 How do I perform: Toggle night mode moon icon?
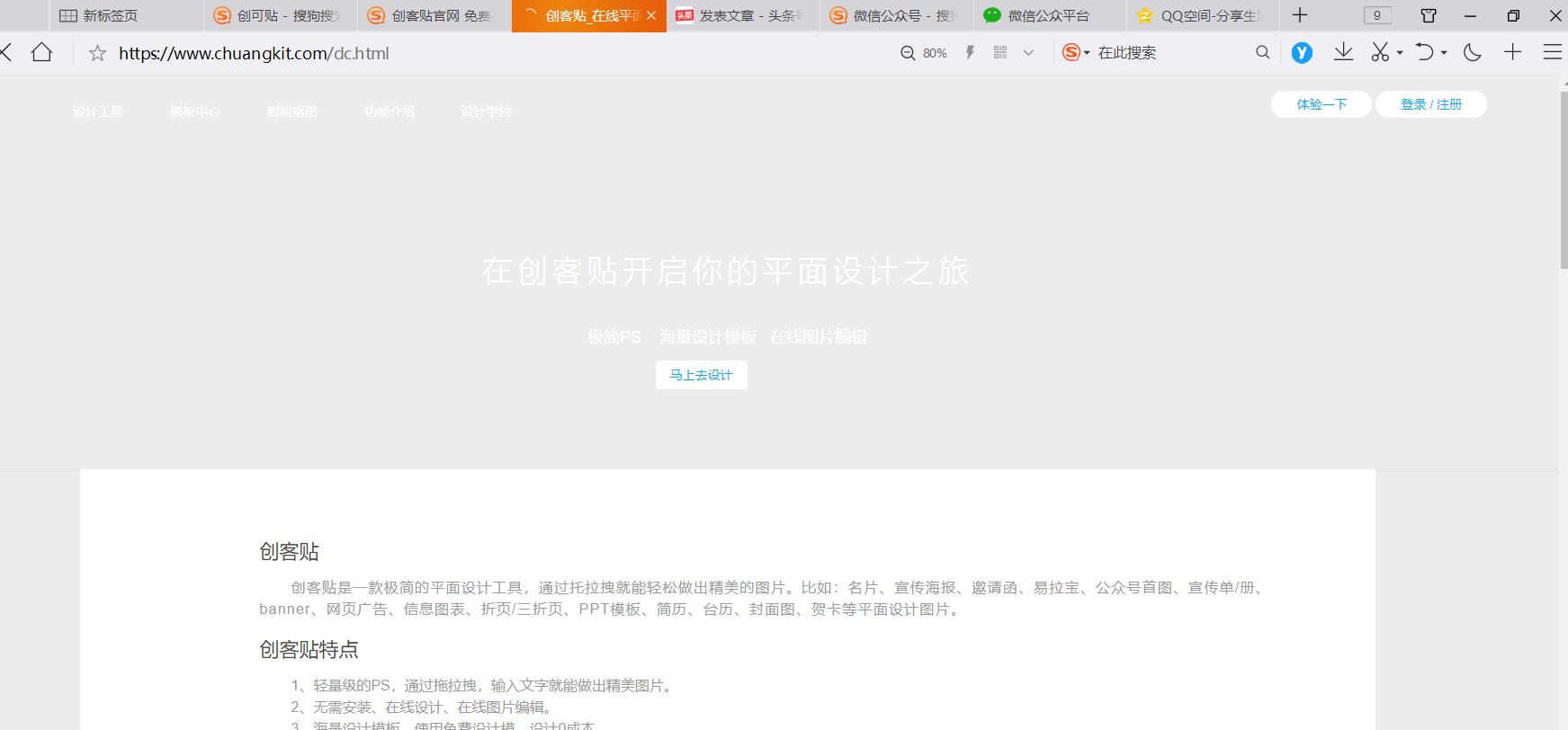[1473, 52]
